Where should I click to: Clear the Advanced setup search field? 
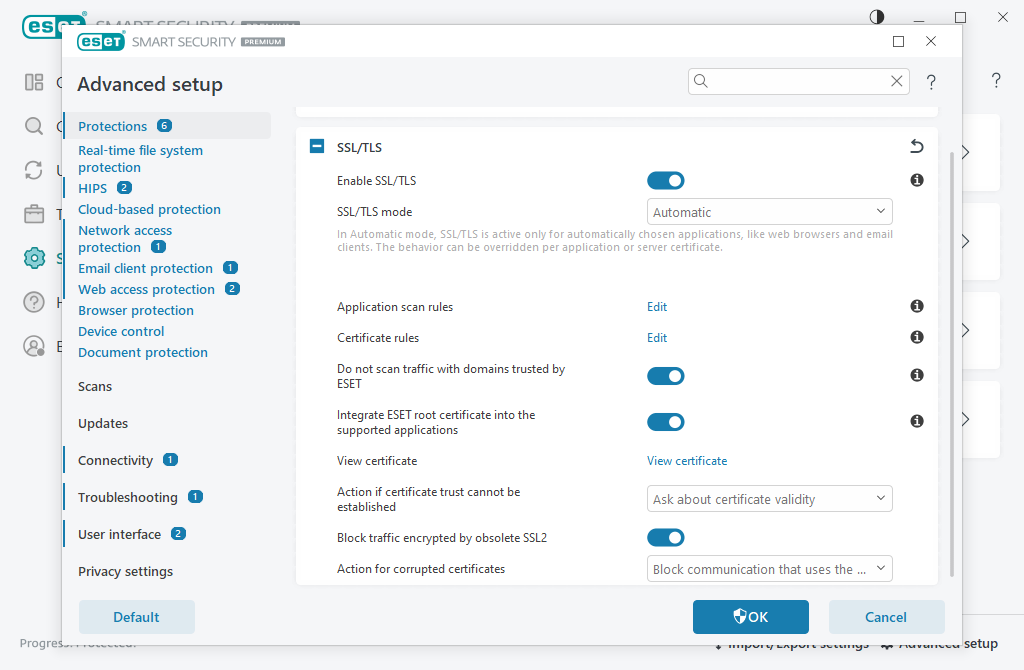(x=897, y=81)
